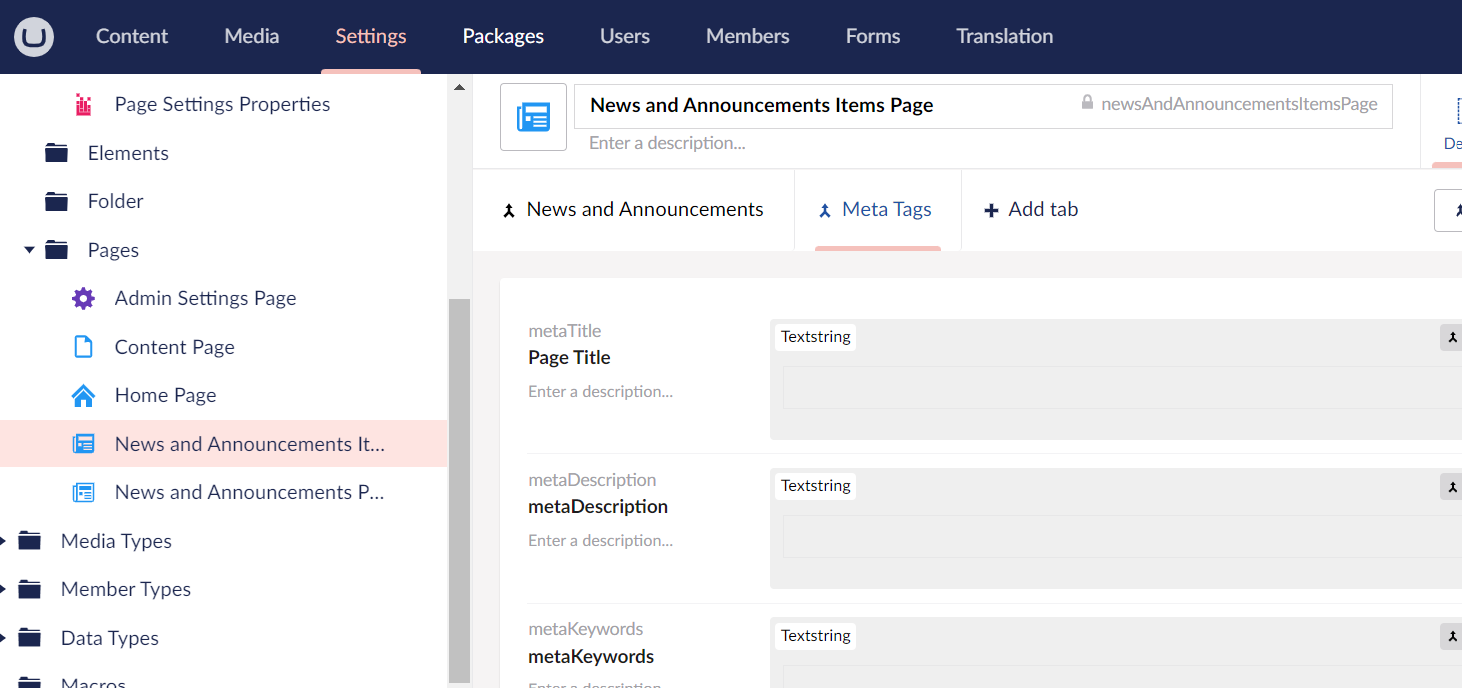Open the Settings section

tap(371, 36)
